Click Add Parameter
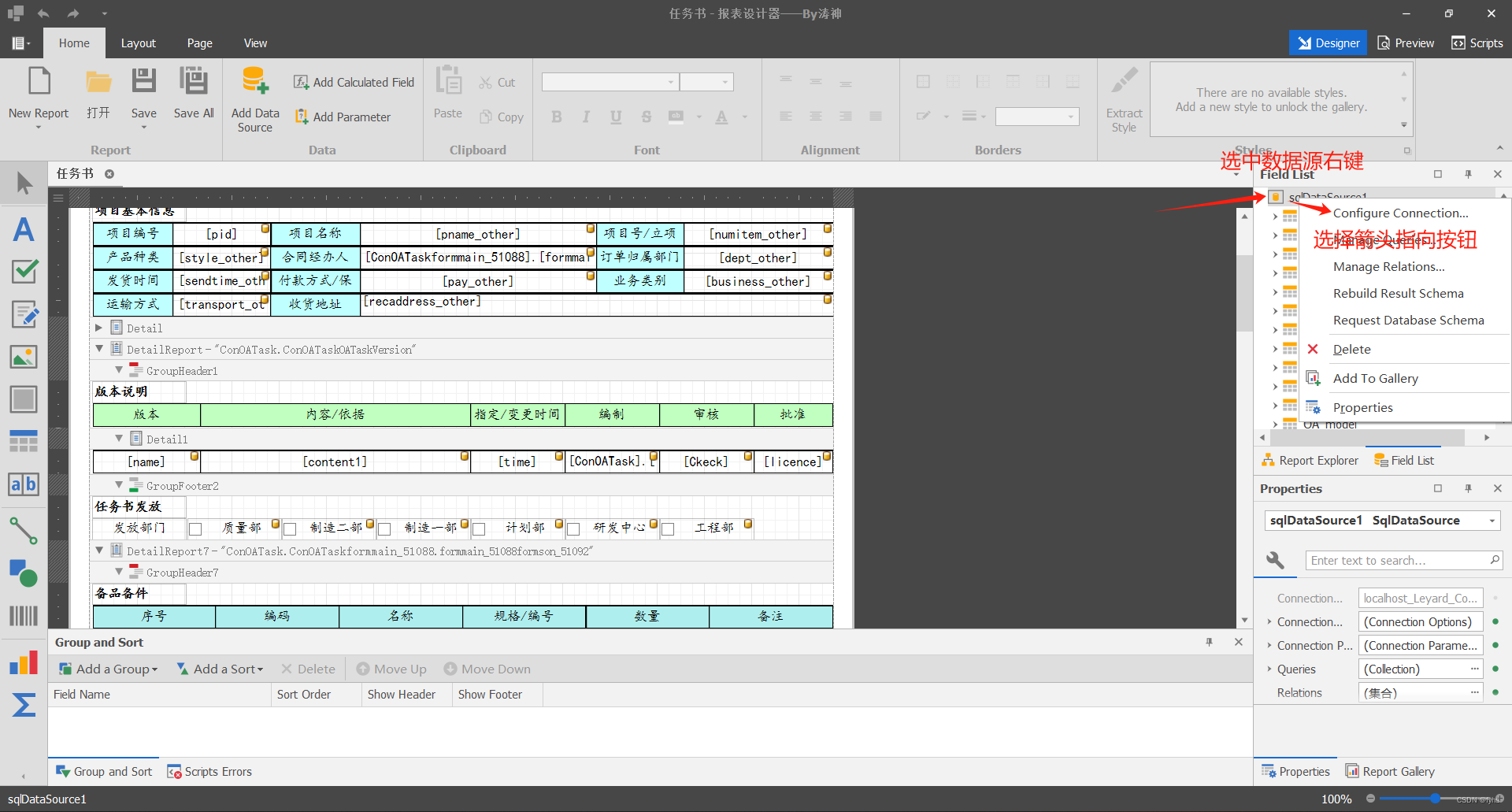This screenshot has width=1512, height=812. tap(342, 117)
